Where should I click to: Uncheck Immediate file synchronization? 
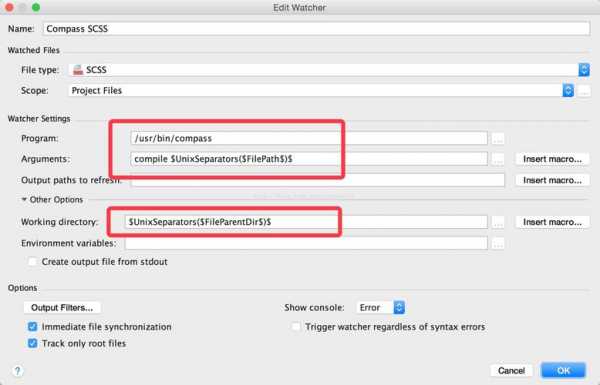tap(33, 327)
